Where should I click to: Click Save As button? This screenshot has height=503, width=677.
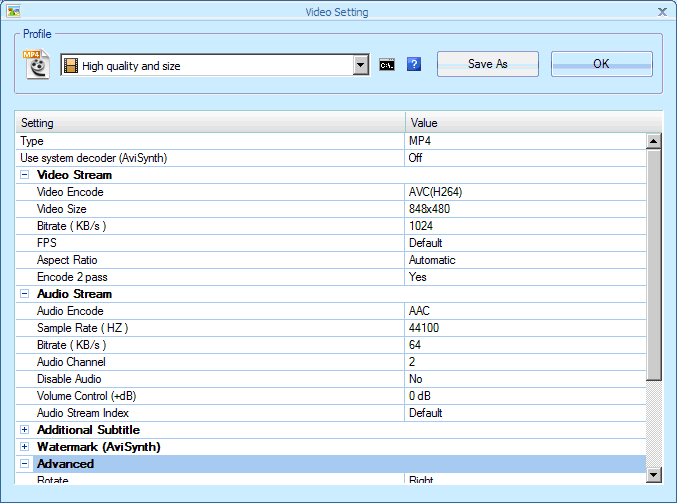click(x=488, y=64)
